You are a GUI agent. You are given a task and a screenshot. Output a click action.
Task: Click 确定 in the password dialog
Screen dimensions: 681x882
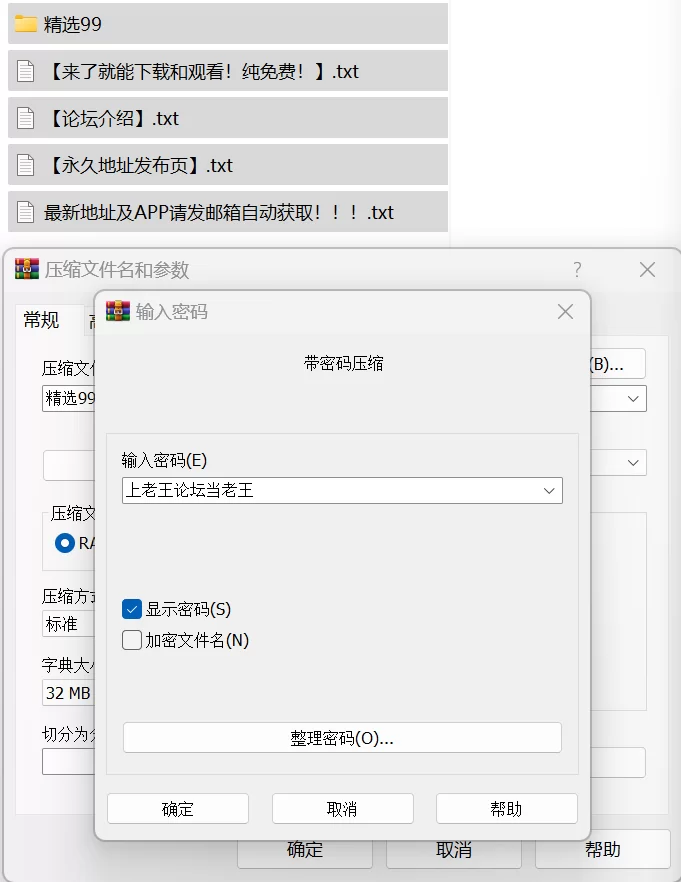click(x=177, y=809)
